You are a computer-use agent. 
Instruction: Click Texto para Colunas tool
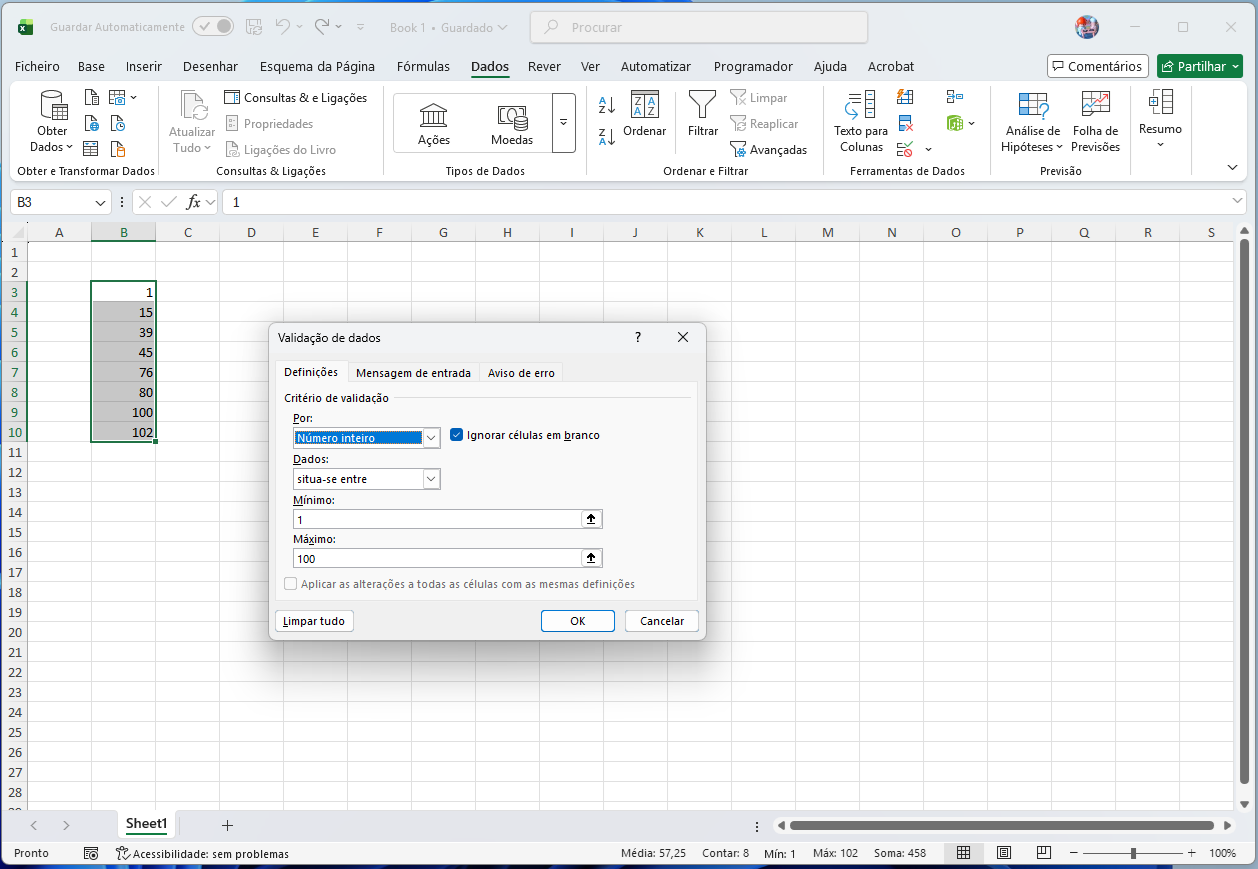tap(861, 122)
